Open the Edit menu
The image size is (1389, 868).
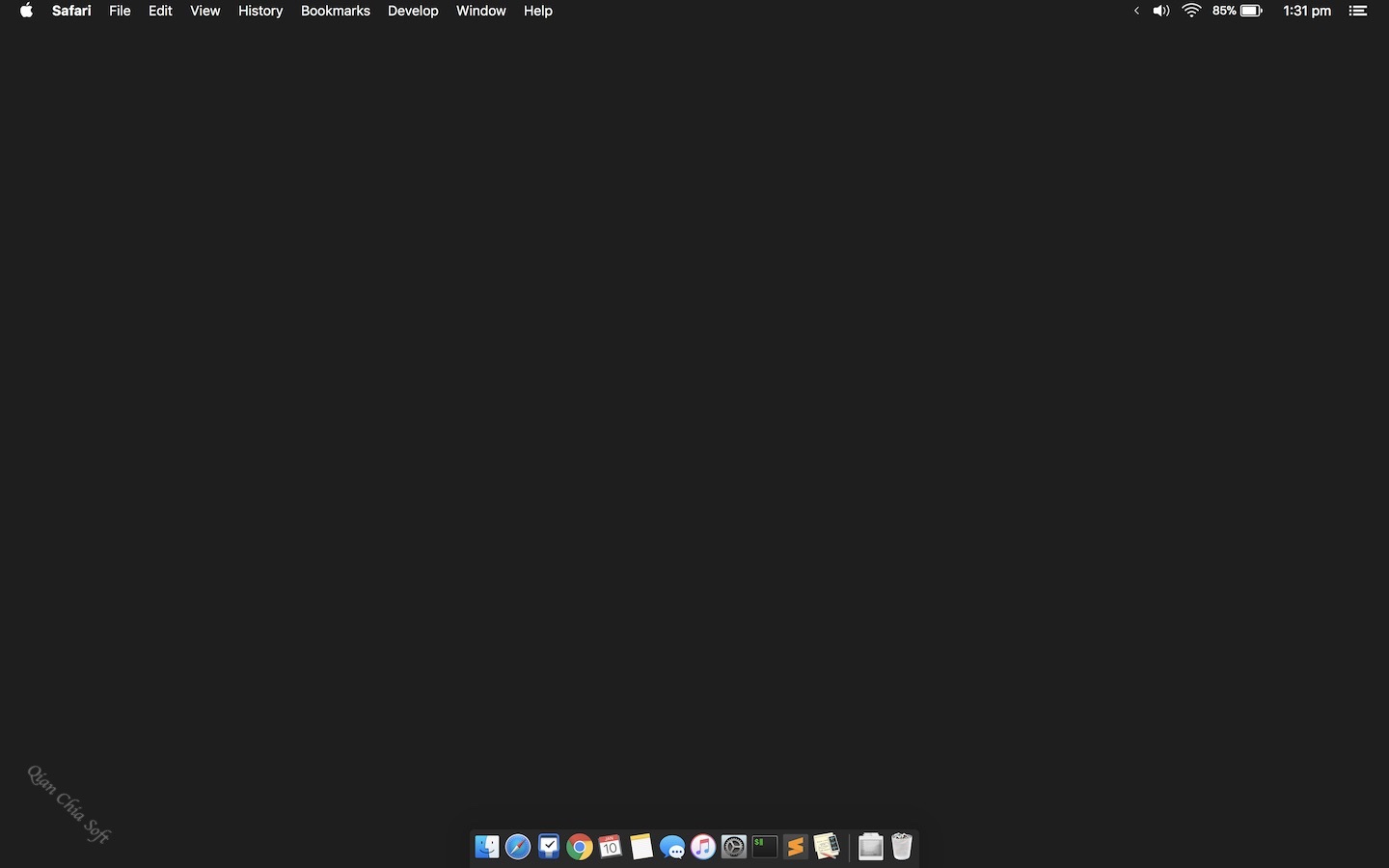[x=160, y=11]
